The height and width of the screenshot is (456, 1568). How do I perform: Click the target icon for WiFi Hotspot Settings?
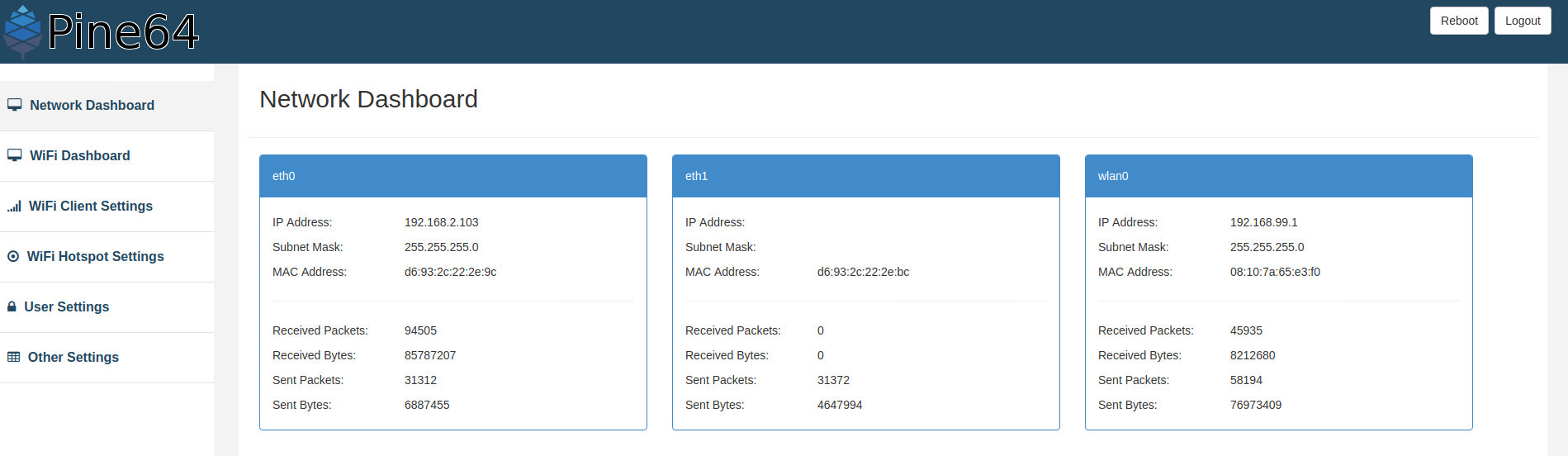[x=13, y=256]
